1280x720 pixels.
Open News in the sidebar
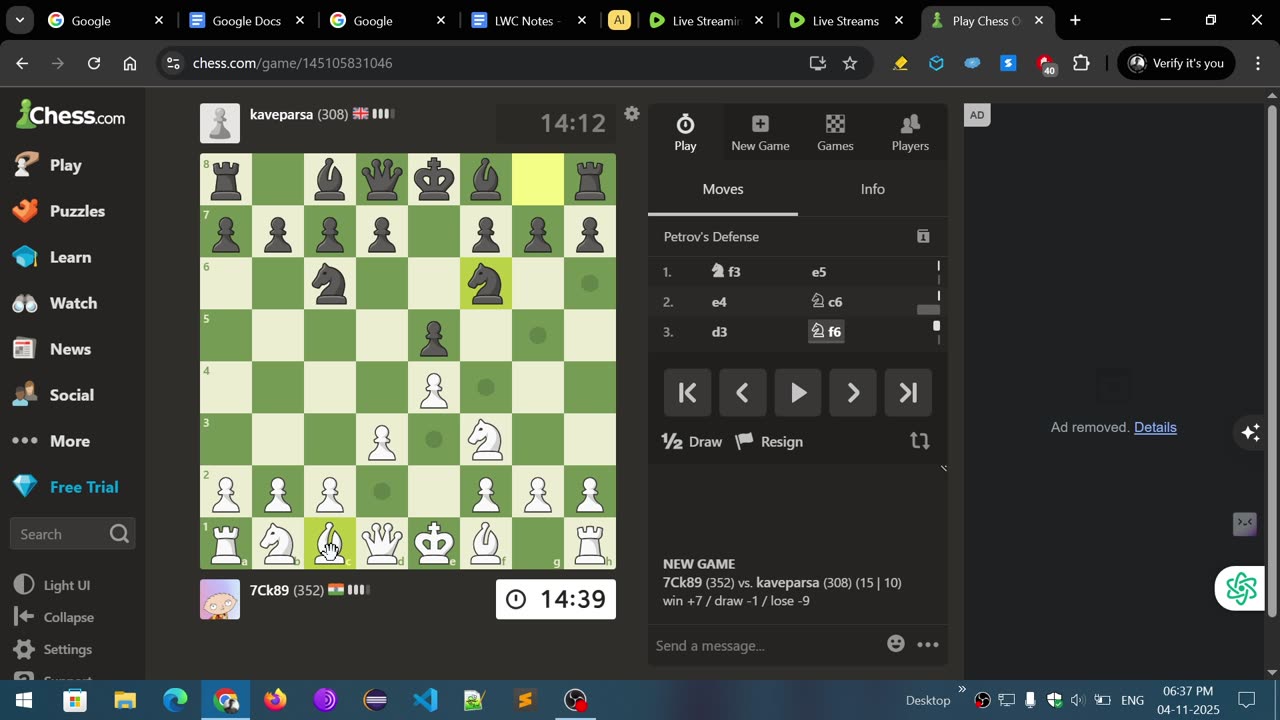(x=72, y=349)
